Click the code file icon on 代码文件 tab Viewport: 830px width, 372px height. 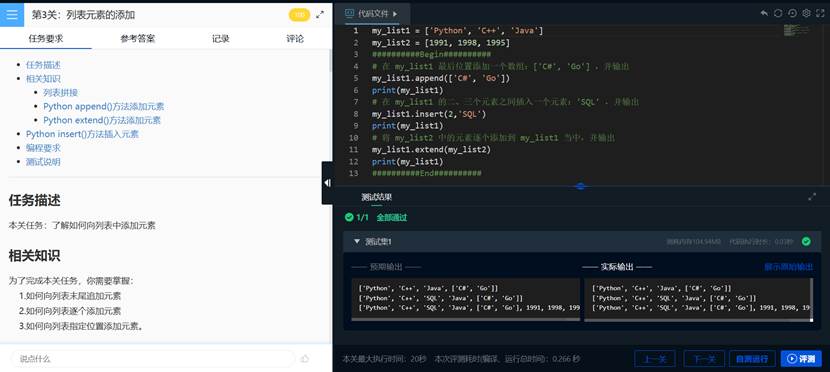pos(349,13)
